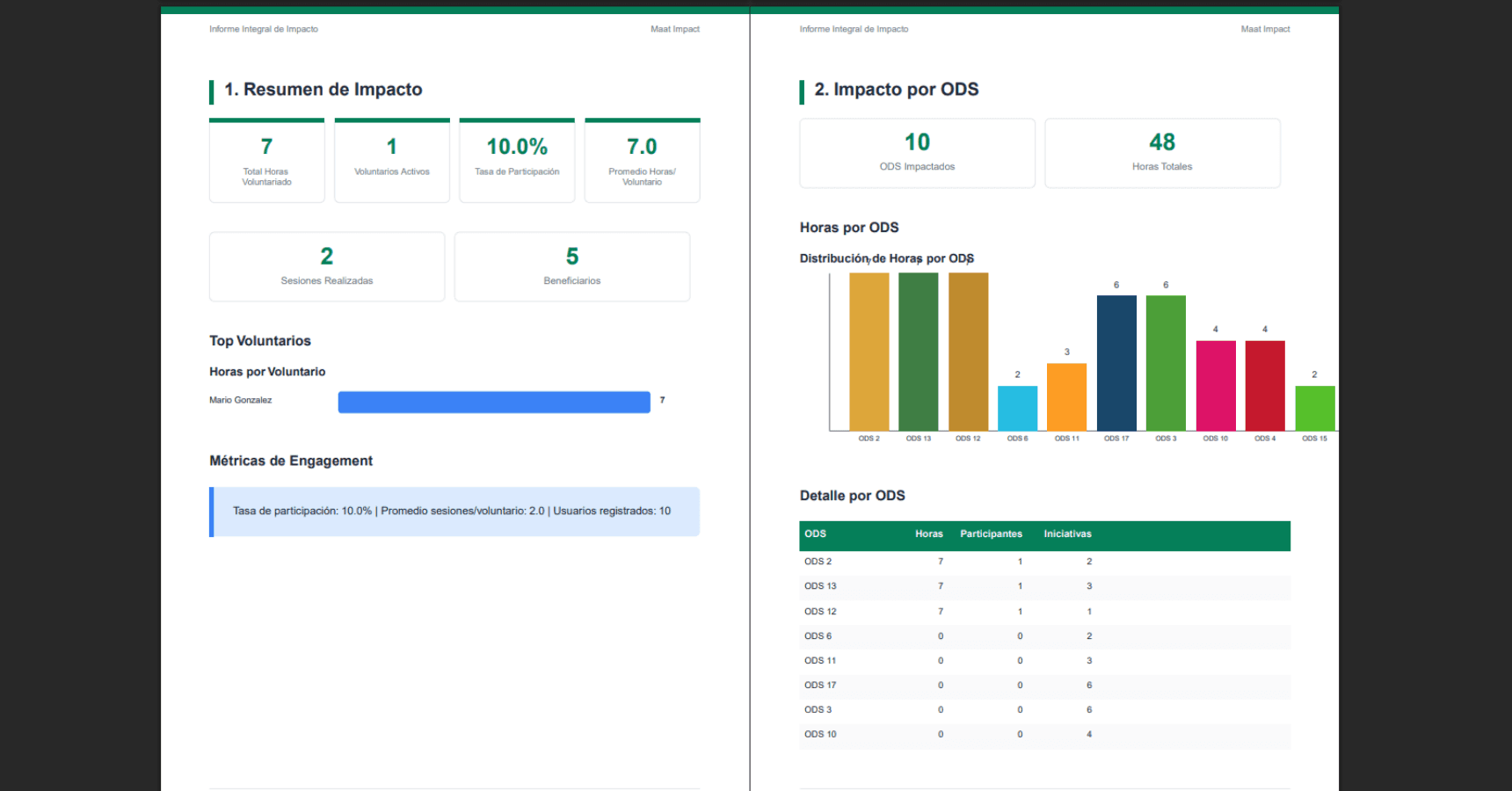Click the Maat Impact label on page two
The image size is (1512, 791).
click(1265, 28)
